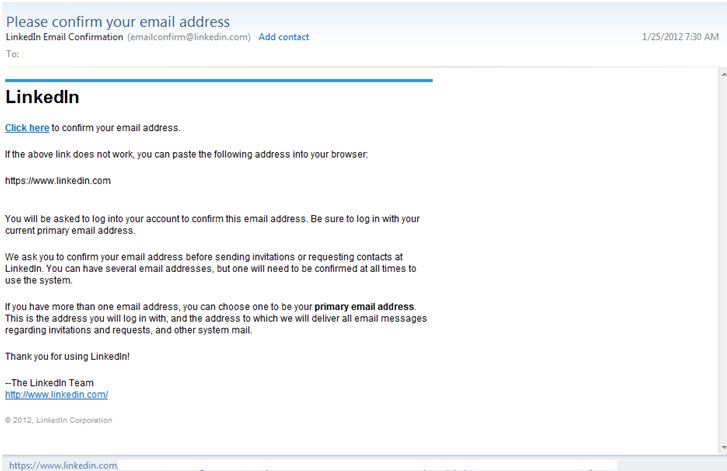Click the plain https://www.linkedin.com address text

(58, 181)
